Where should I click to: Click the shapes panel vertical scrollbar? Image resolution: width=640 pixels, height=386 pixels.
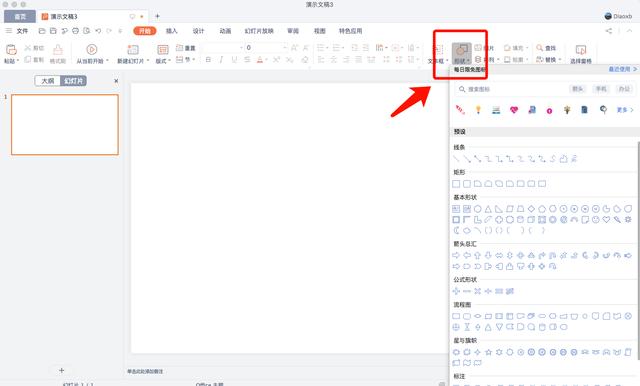pos(638,251)
